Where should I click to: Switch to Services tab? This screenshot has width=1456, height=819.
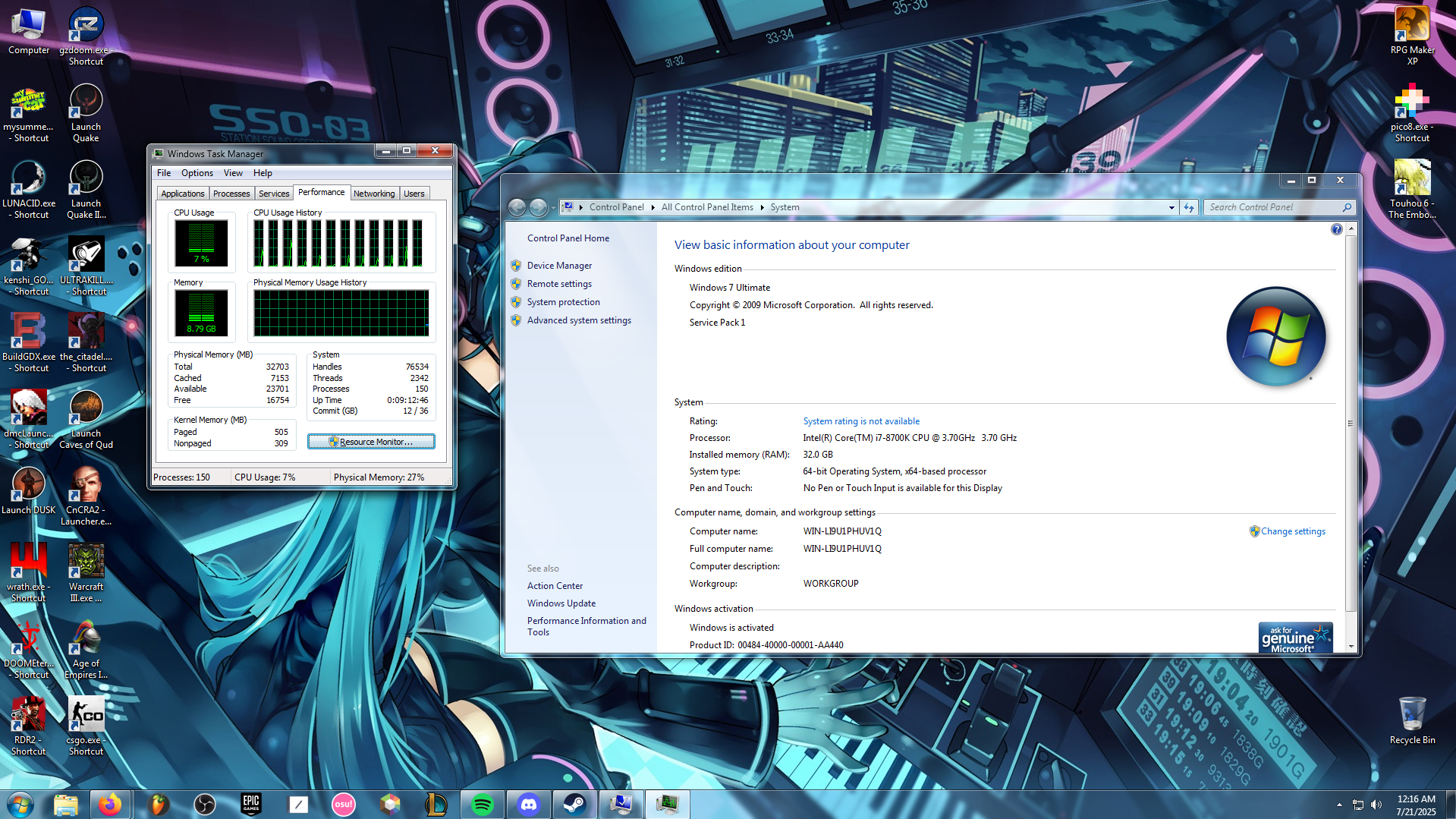274,194
